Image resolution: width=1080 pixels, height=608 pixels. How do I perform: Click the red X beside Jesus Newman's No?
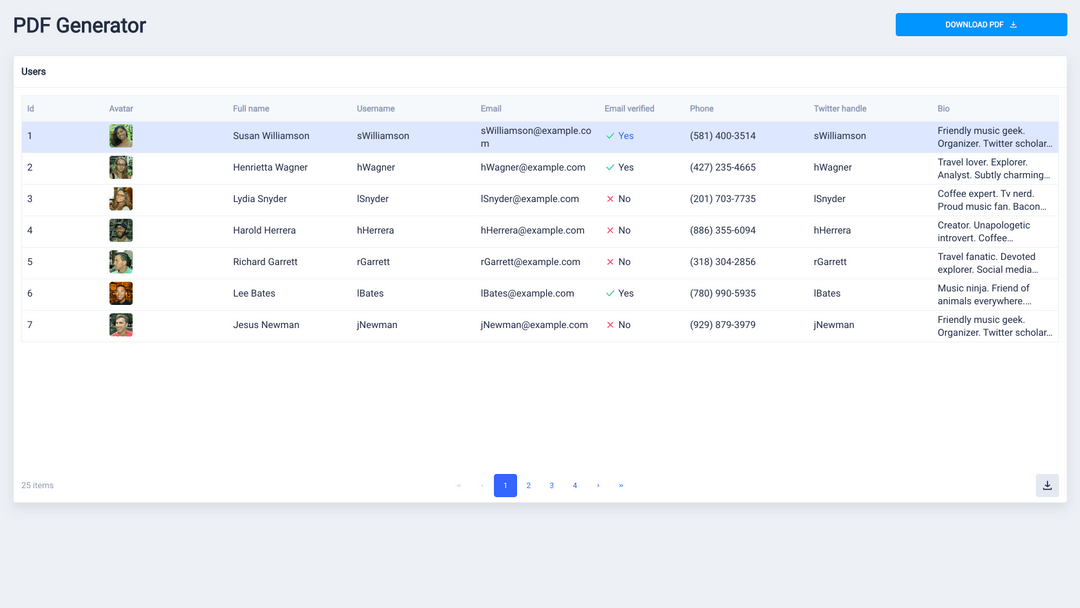click(x=612, y=324)
